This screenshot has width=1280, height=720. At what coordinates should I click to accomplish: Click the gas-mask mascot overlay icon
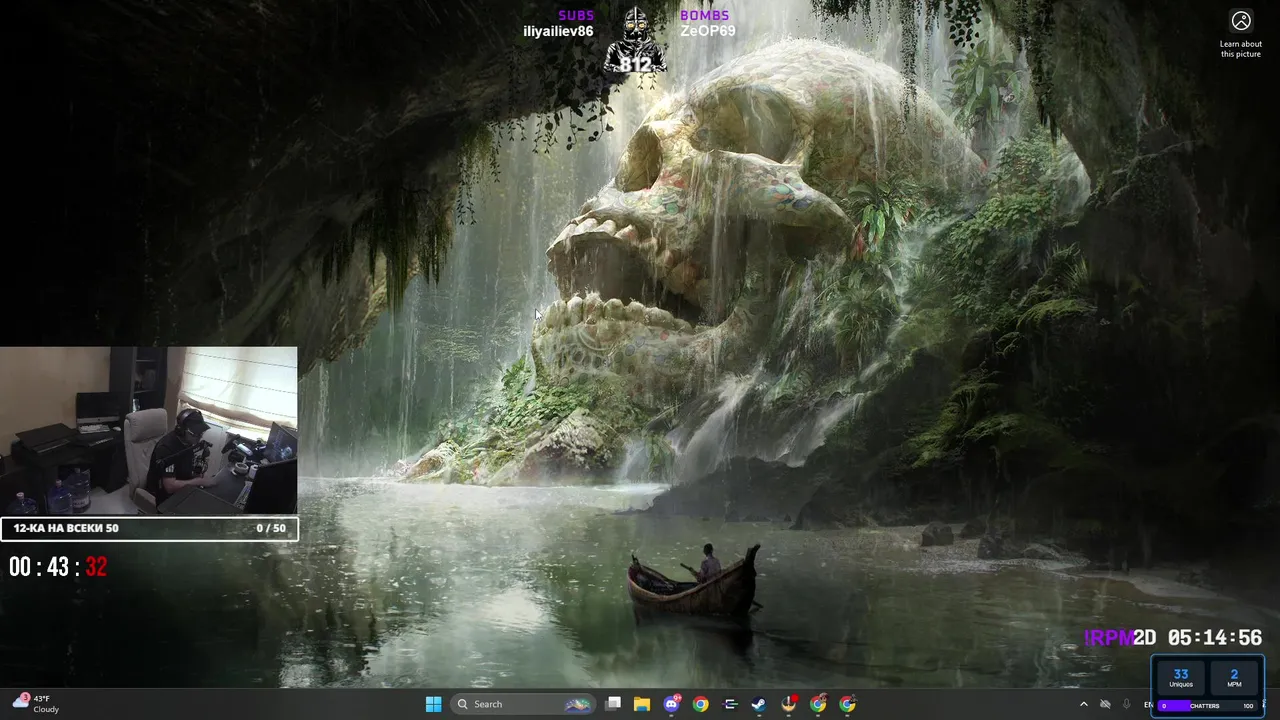tap(635, 40)
